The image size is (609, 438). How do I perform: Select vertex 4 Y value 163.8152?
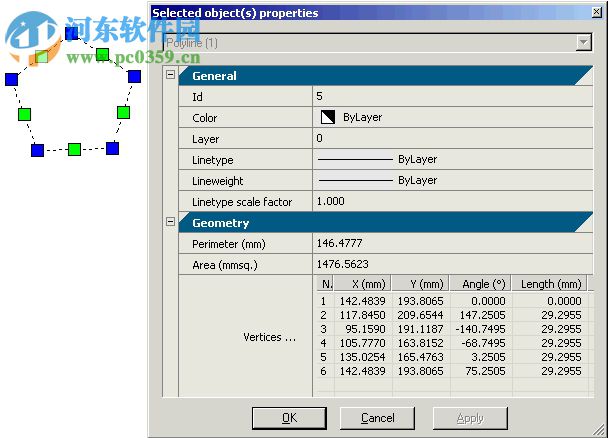(x=420, y=343)
